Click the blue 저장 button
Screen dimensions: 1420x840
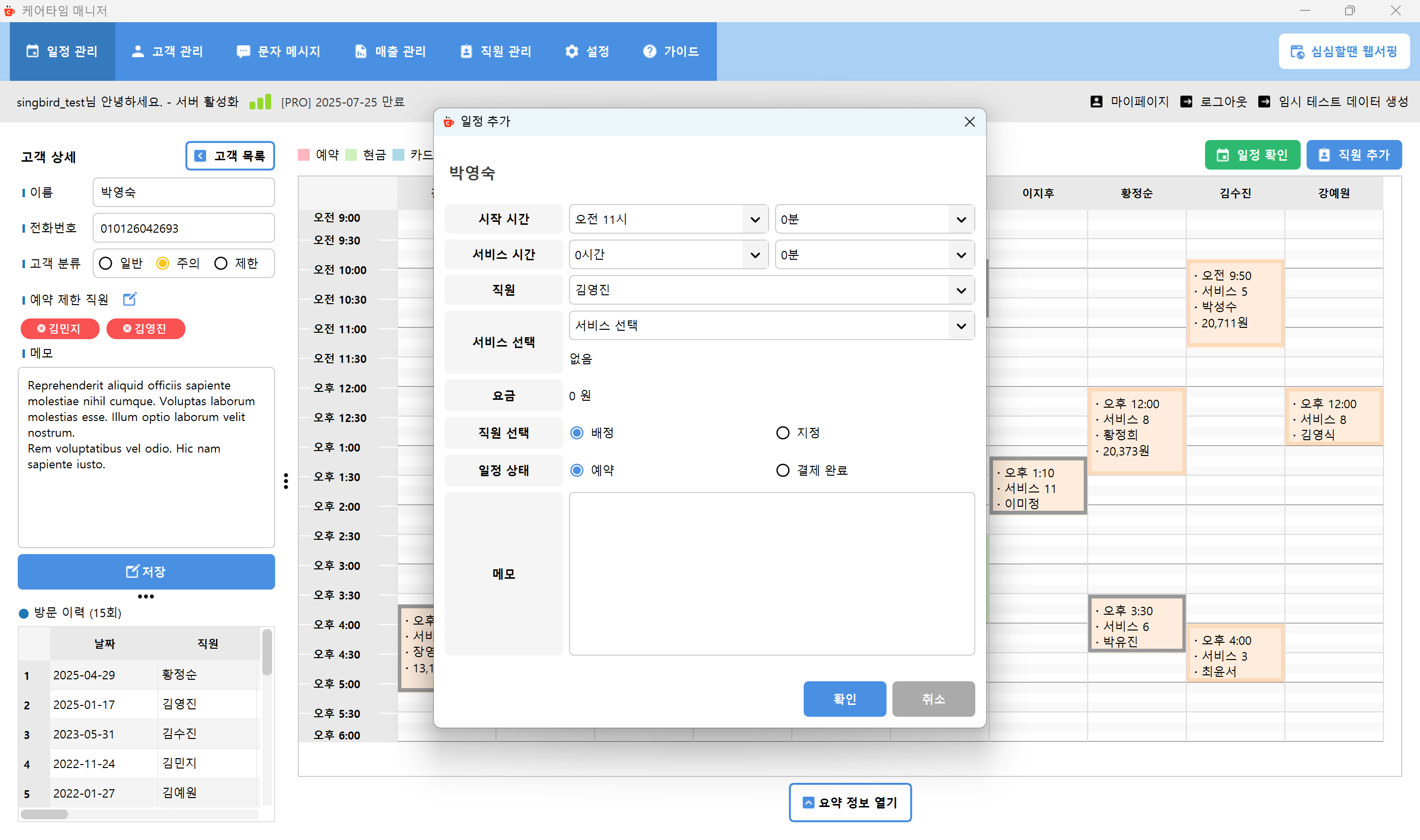[146, 572]
